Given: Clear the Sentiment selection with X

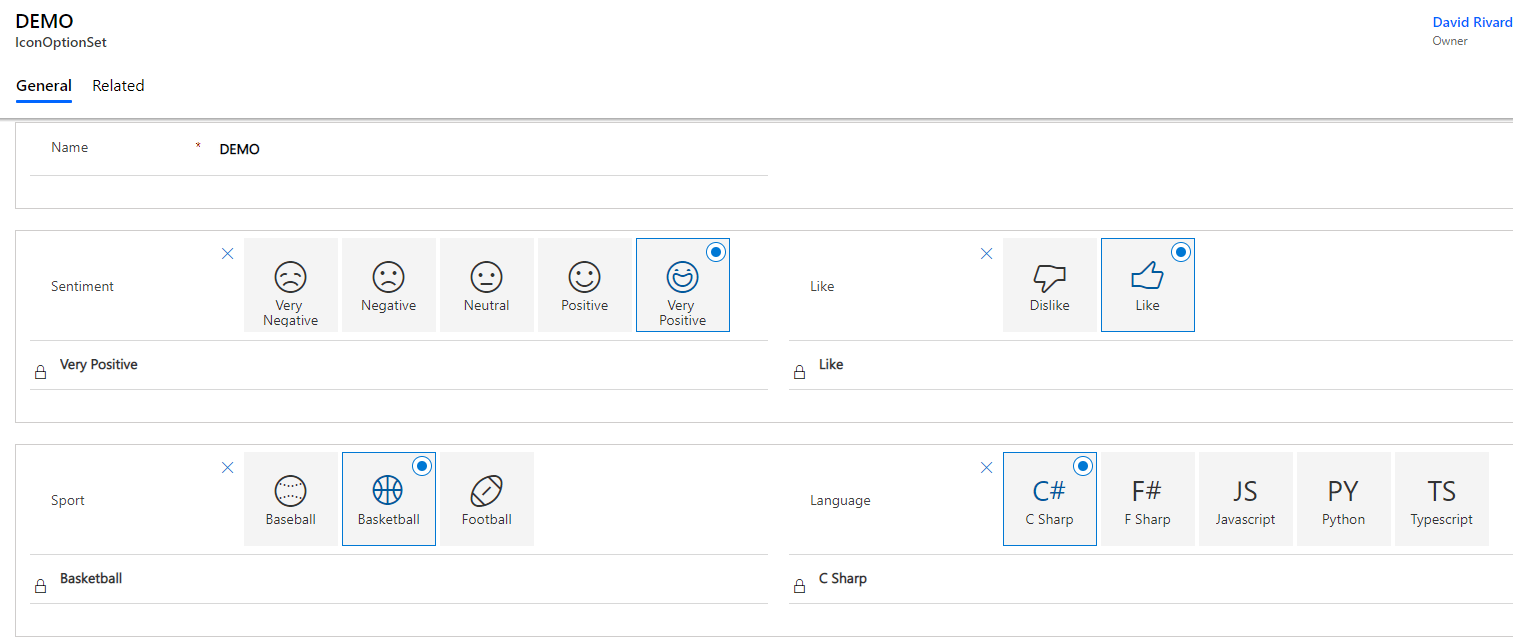Looking at the screenshot, I should (227, 254).
